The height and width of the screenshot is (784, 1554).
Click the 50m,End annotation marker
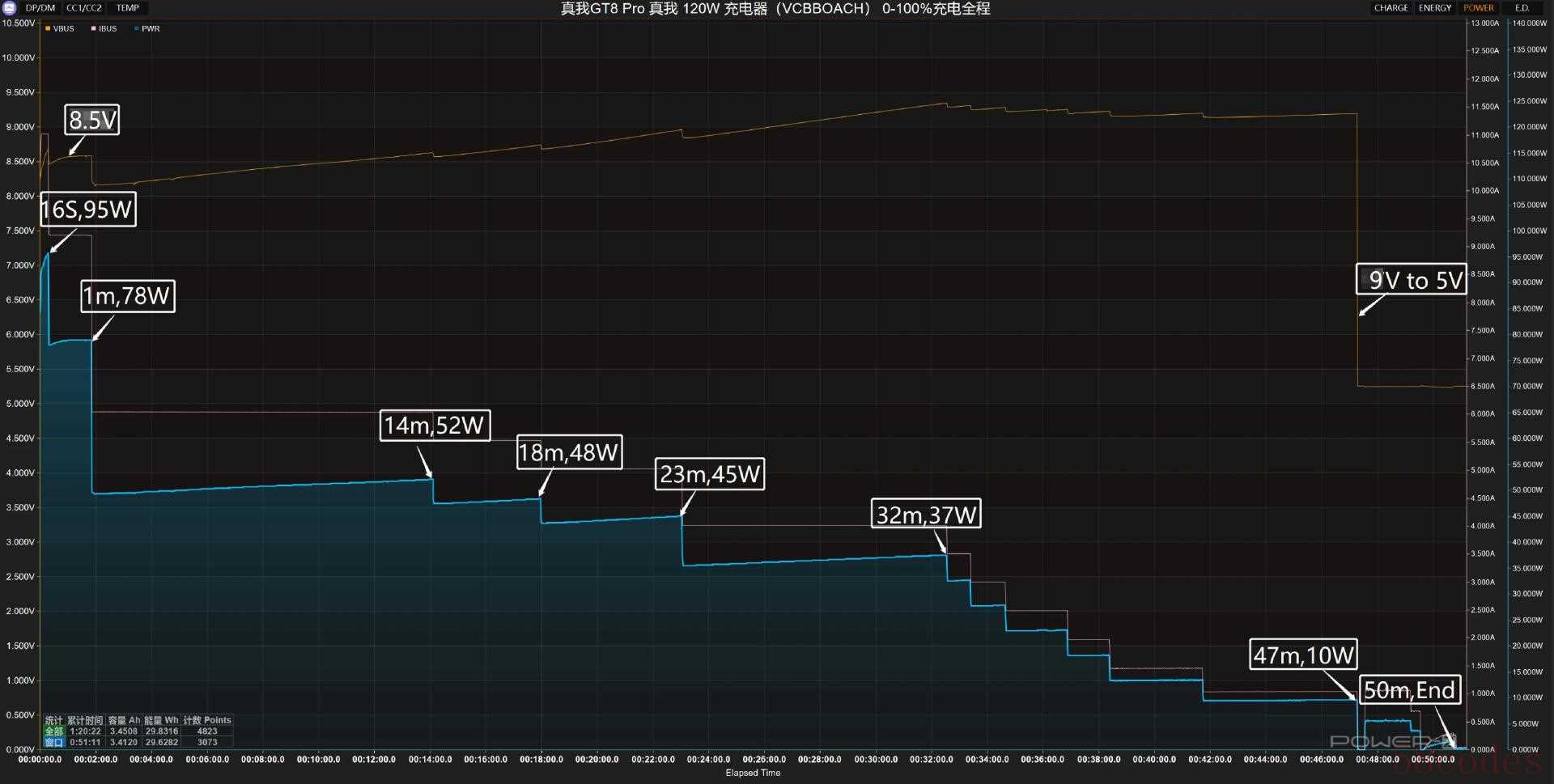pyautogui.click(x=1409, y=690)
